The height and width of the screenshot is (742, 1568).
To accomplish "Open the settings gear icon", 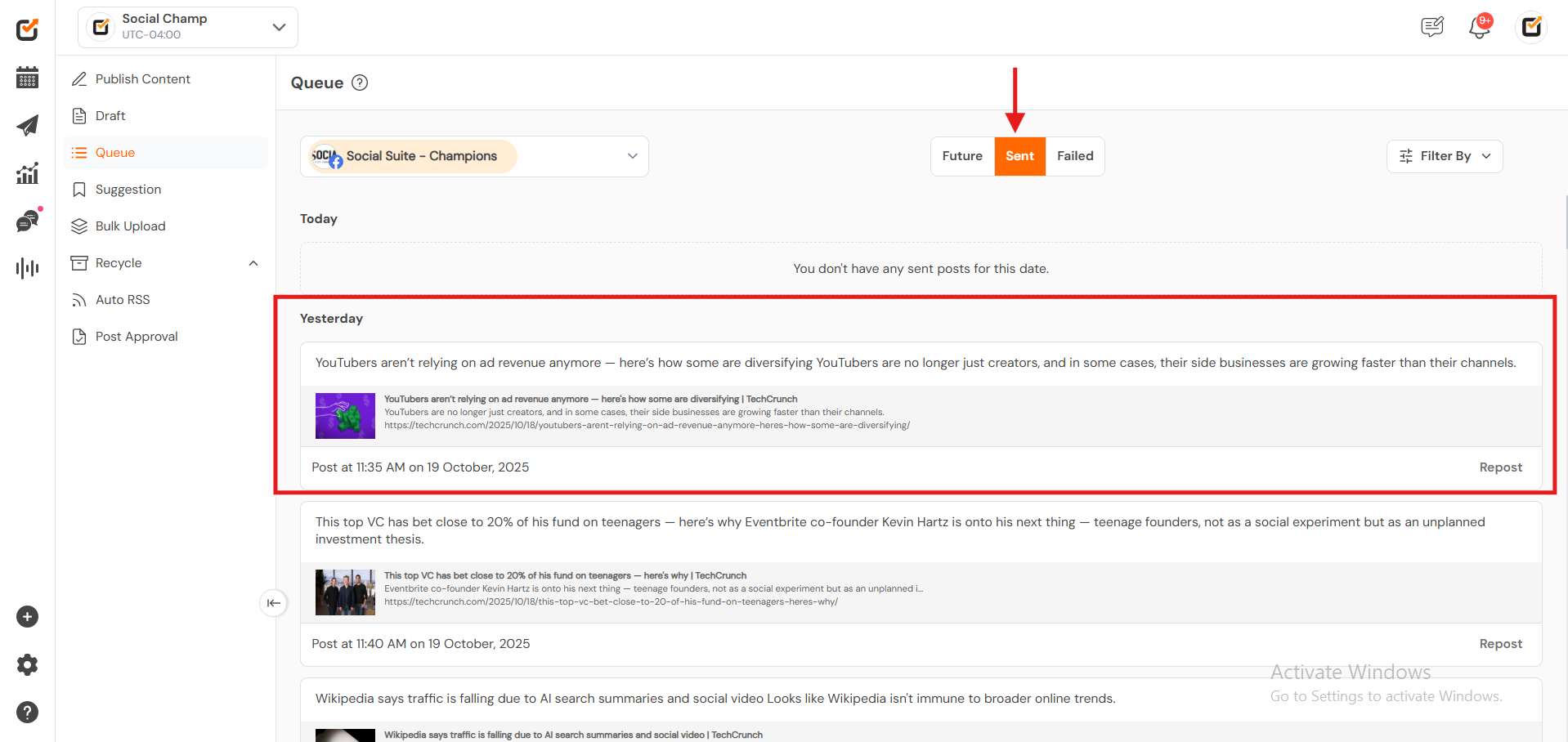I will coord(27,664).
